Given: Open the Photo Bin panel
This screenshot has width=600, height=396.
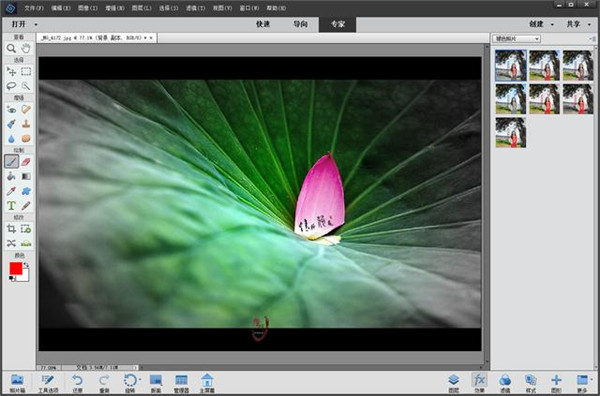Looking at the screenshot, I should tap(17, 383).
